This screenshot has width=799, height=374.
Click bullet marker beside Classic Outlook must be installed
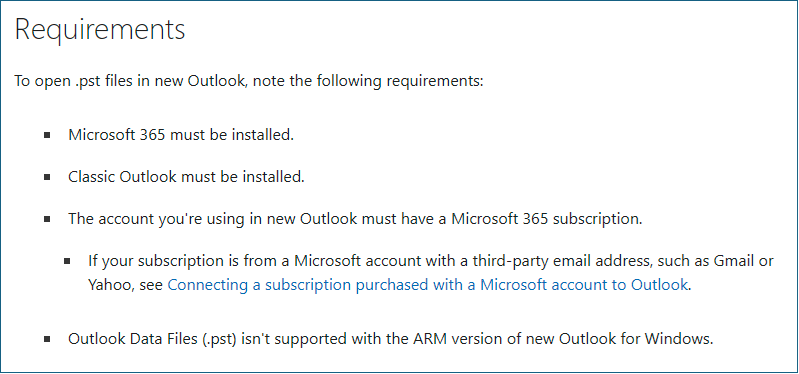click(47, 177)
